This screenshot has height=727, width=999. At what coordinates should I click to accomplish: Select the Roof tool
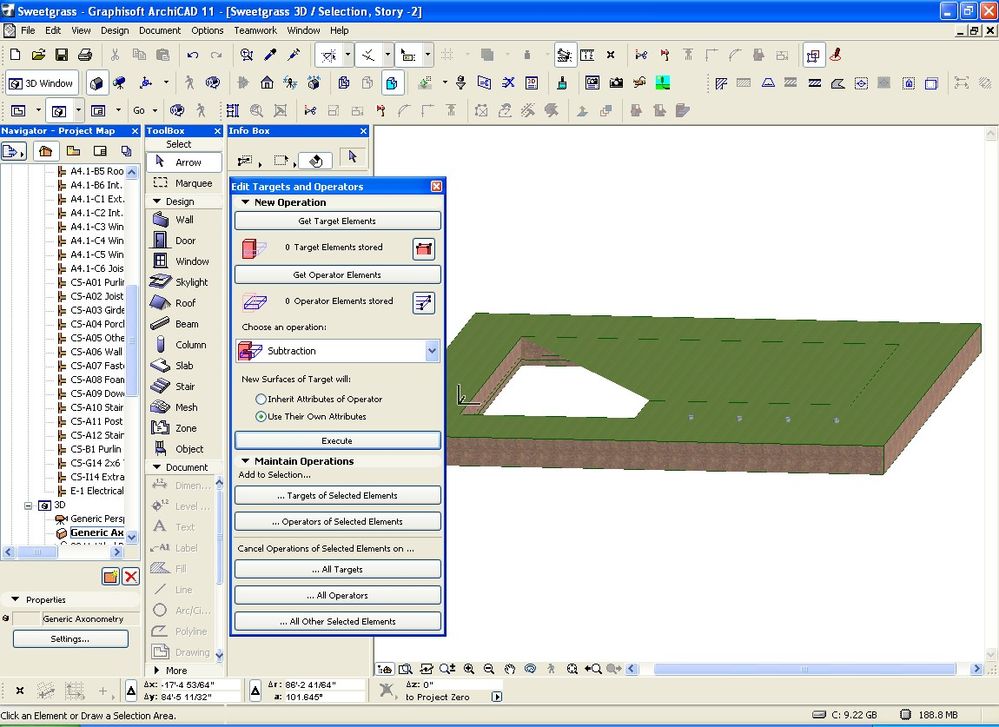pyautogui.click(x=184, y=303)
